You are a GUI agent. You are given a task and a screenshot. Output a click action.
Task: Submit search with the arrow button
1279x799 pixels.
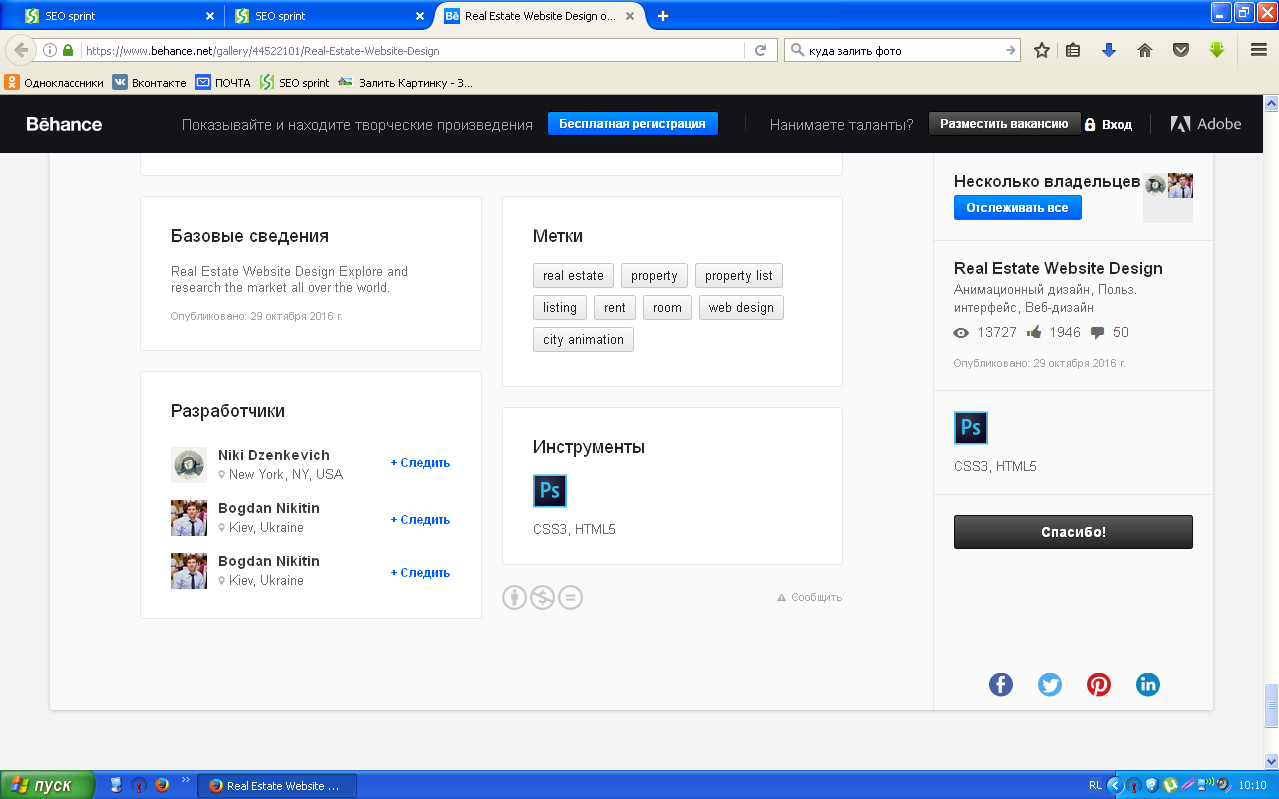click(1011, 50)
